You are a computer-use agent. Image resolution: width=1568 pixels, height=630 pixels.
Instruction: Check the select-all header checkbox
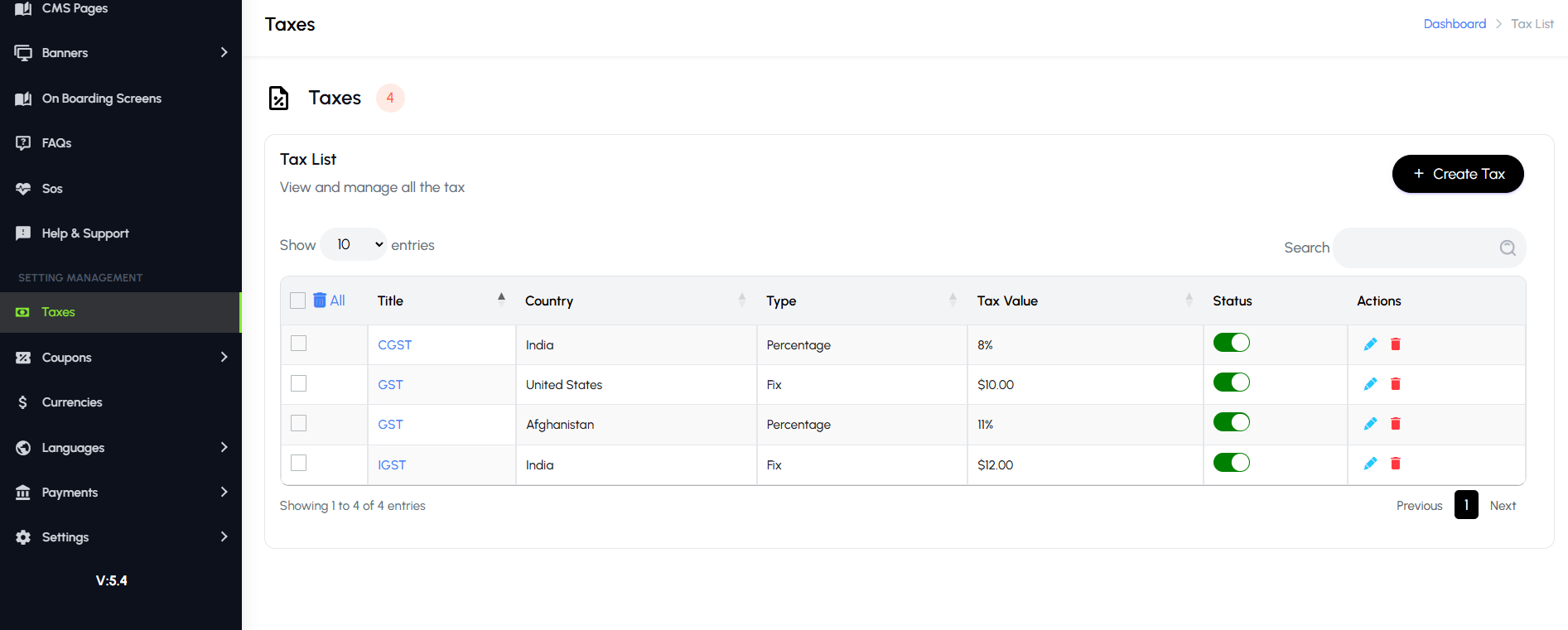[x=298, y=301]
